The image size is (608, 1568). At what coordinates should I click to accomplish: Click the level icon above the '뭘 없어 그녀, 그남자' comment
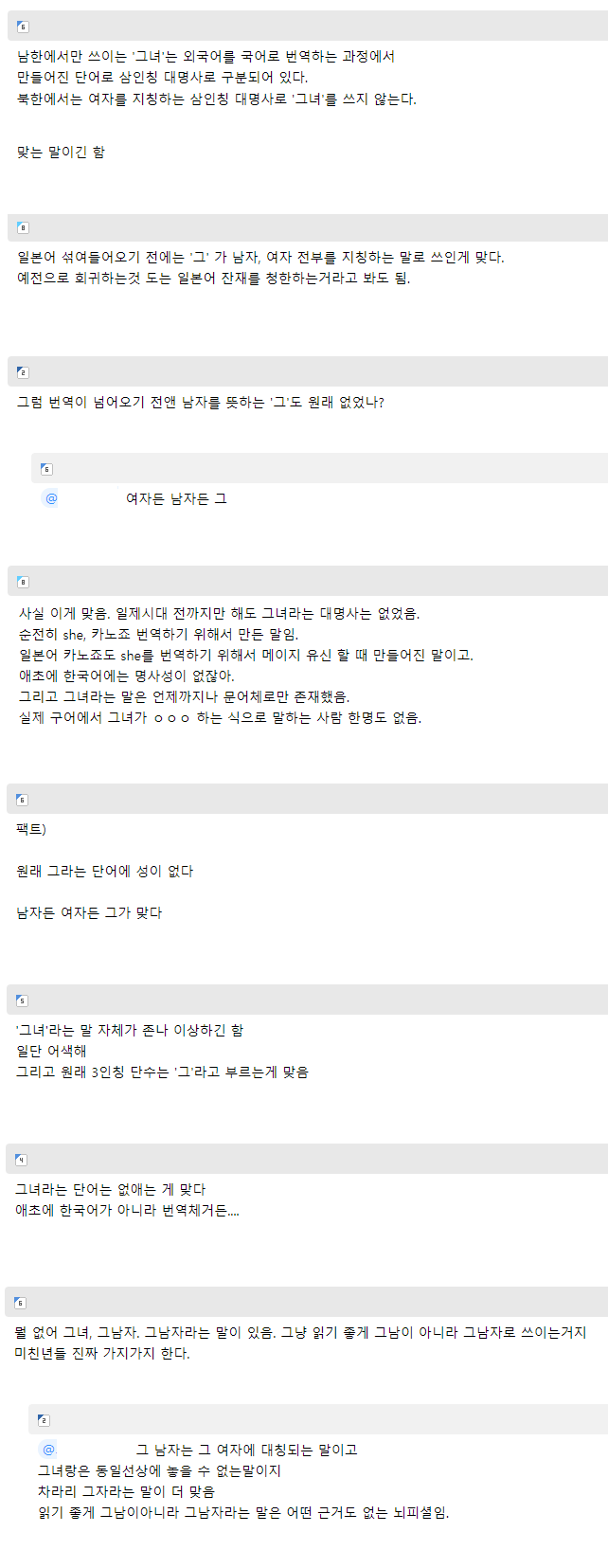(x=20, y=1303)
